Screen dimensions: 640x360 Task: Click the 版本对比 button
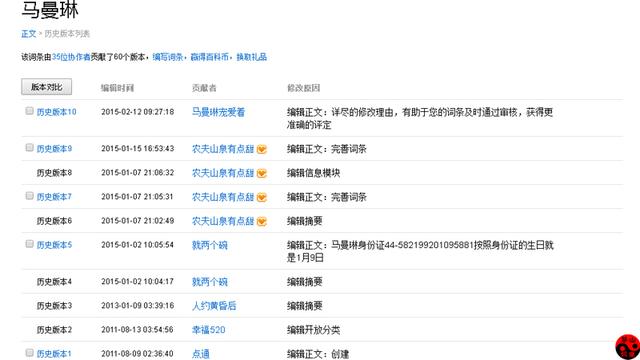click(47, 87)
